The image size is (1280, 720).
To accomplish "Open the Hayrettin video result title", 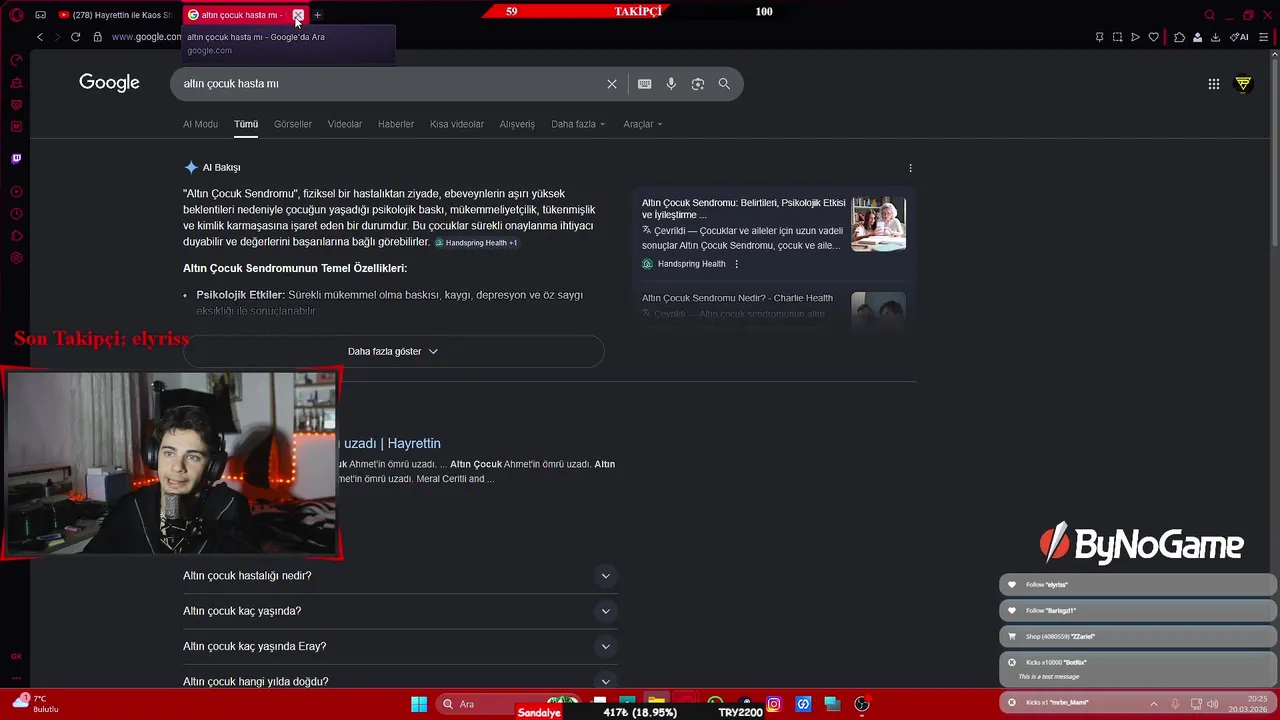I will tap(392, 443).
